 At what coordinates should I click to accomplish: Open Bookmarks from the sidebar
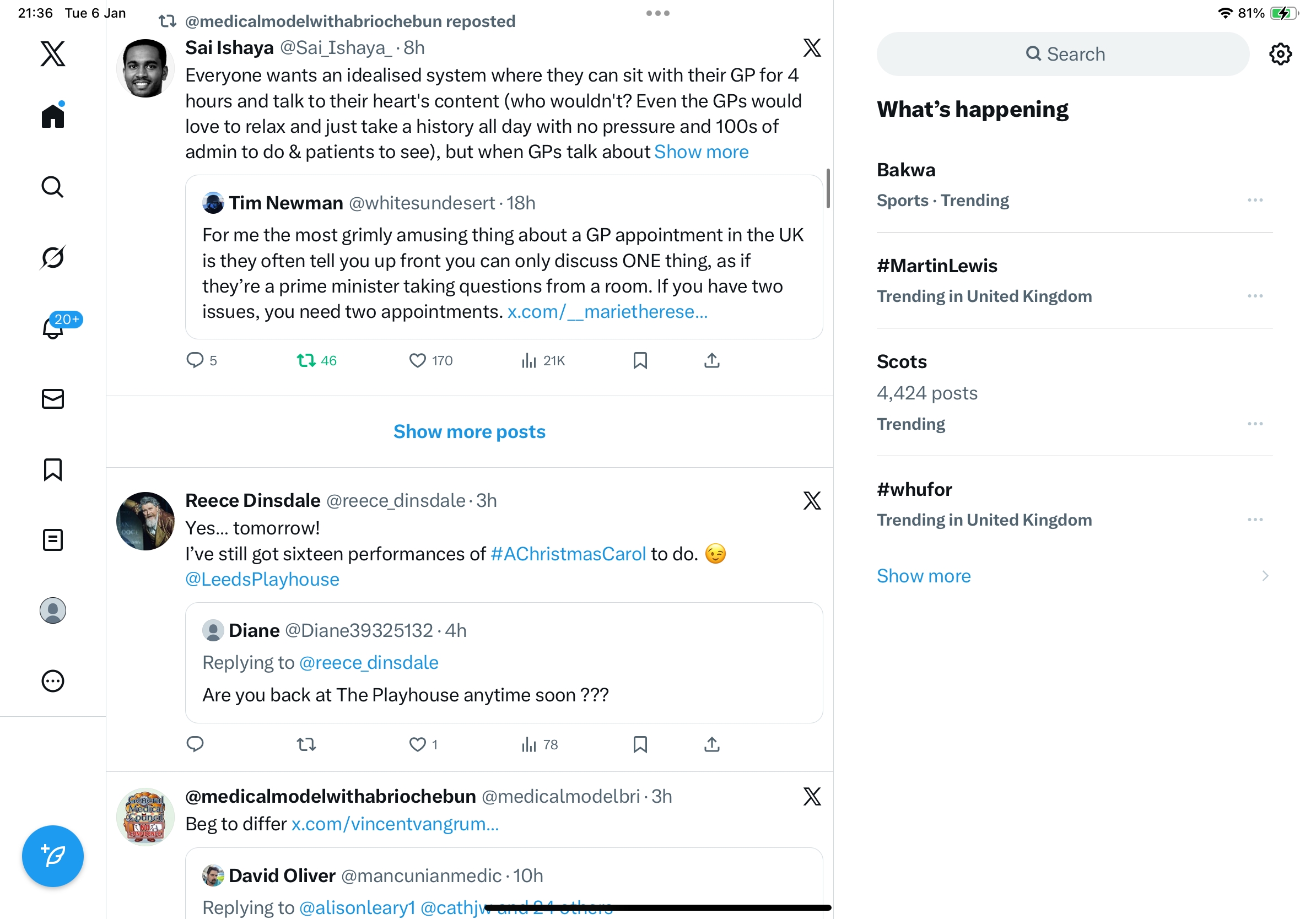(53, 469)
